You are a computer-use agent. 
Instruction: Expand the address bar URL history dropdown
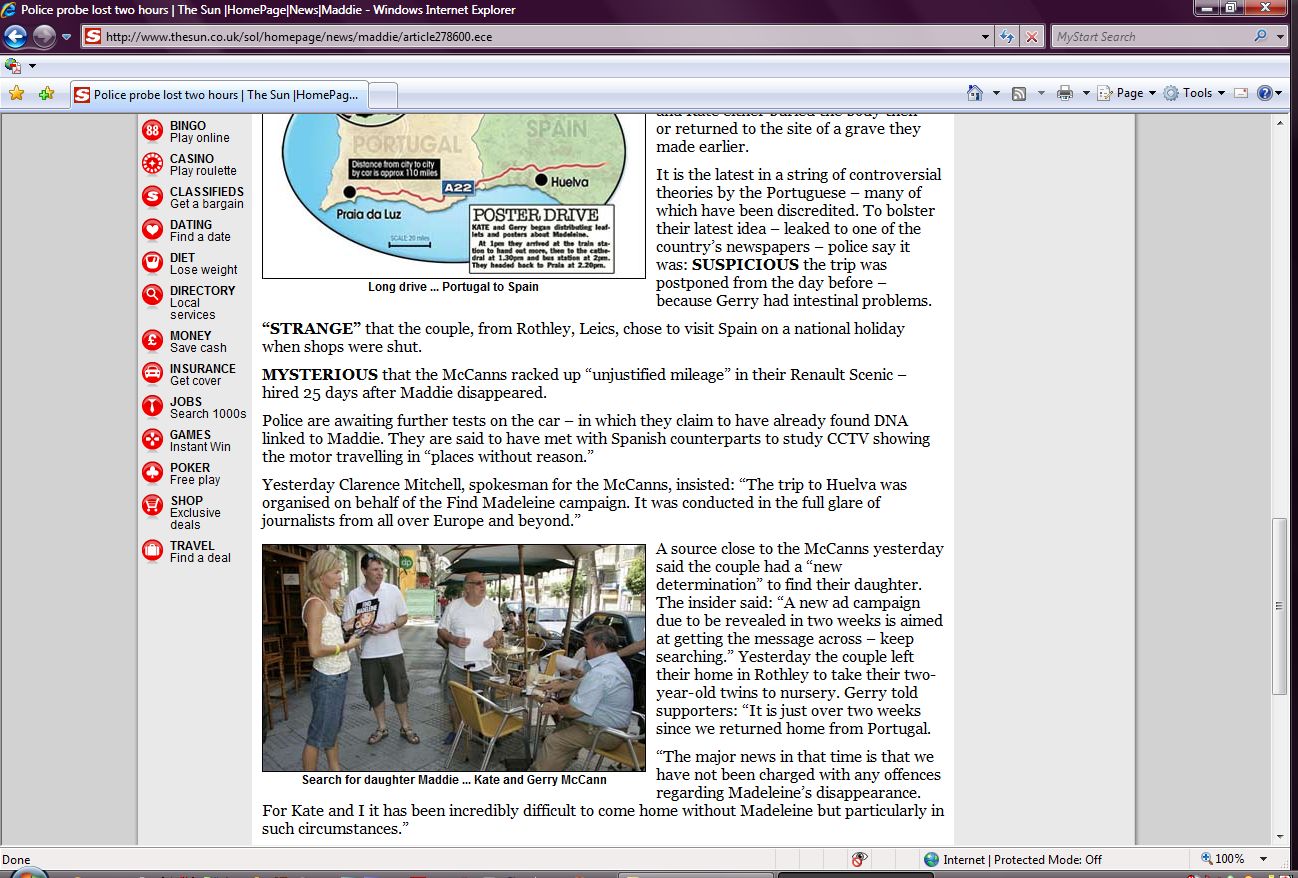(x=986, y=37)
